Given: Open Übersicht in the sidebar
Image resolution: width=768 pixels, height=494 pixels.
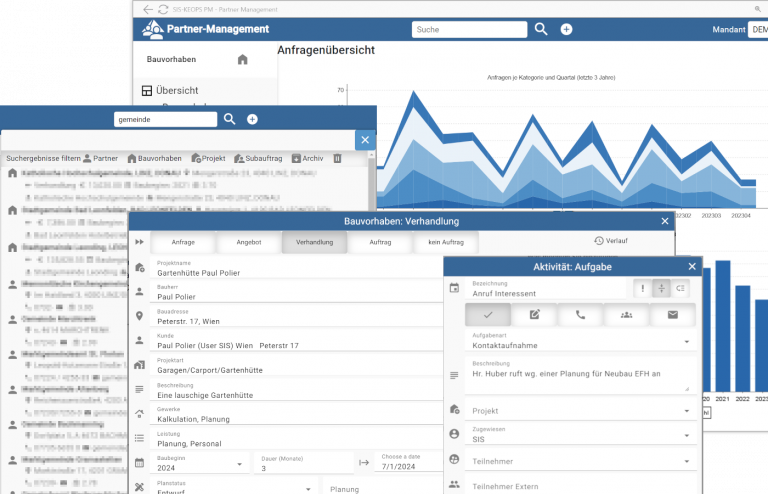Looking at the screenshot, I should click(177, 91).
